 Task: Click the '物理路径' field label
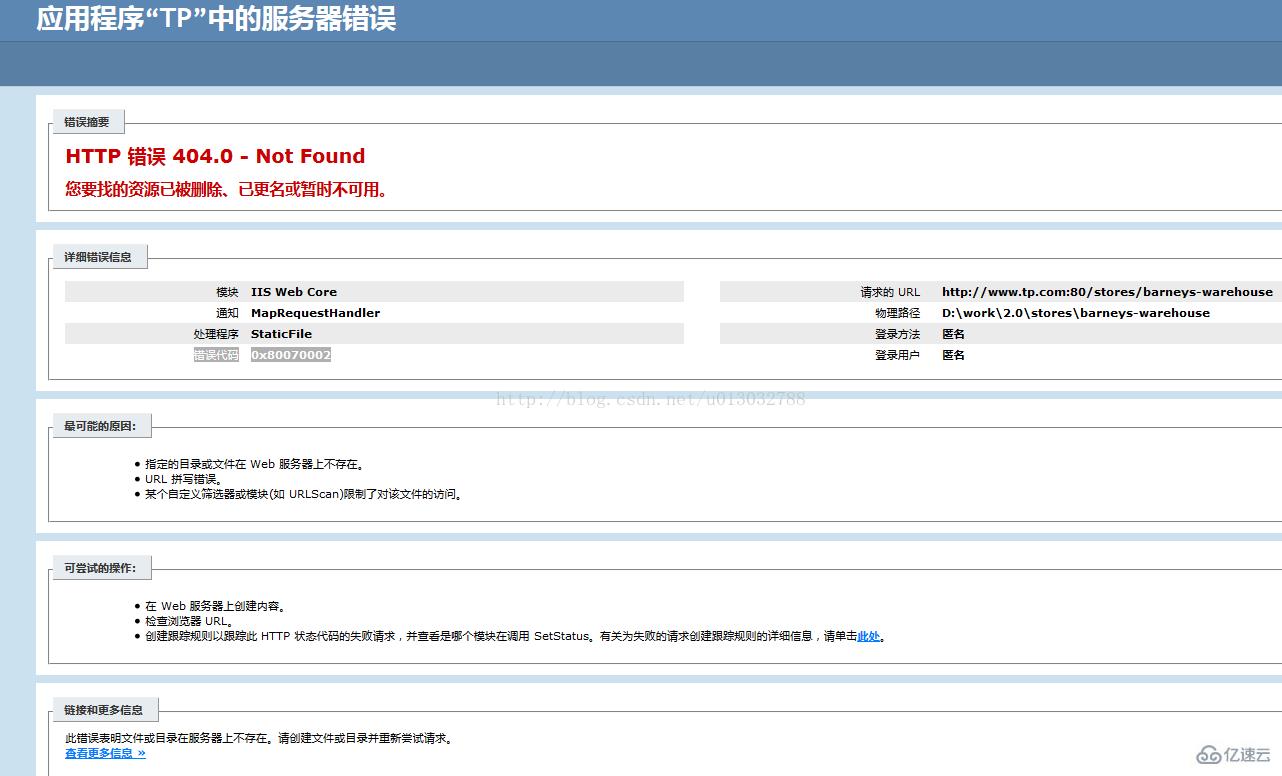coord(897,313)
